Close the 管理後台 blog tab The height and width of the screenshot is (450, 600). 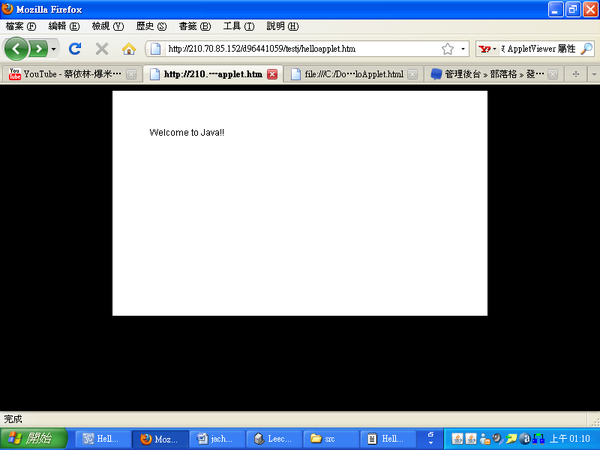(553, 74)
